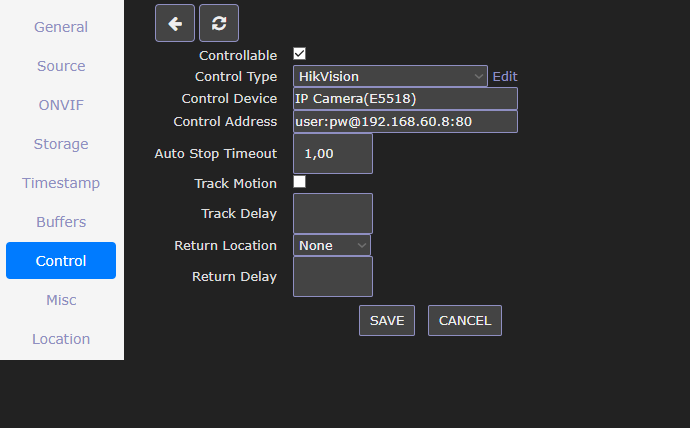Uncheck the Controllable checkbox
This screenshot has height=428, width=690.
click(x=300, y=54)
